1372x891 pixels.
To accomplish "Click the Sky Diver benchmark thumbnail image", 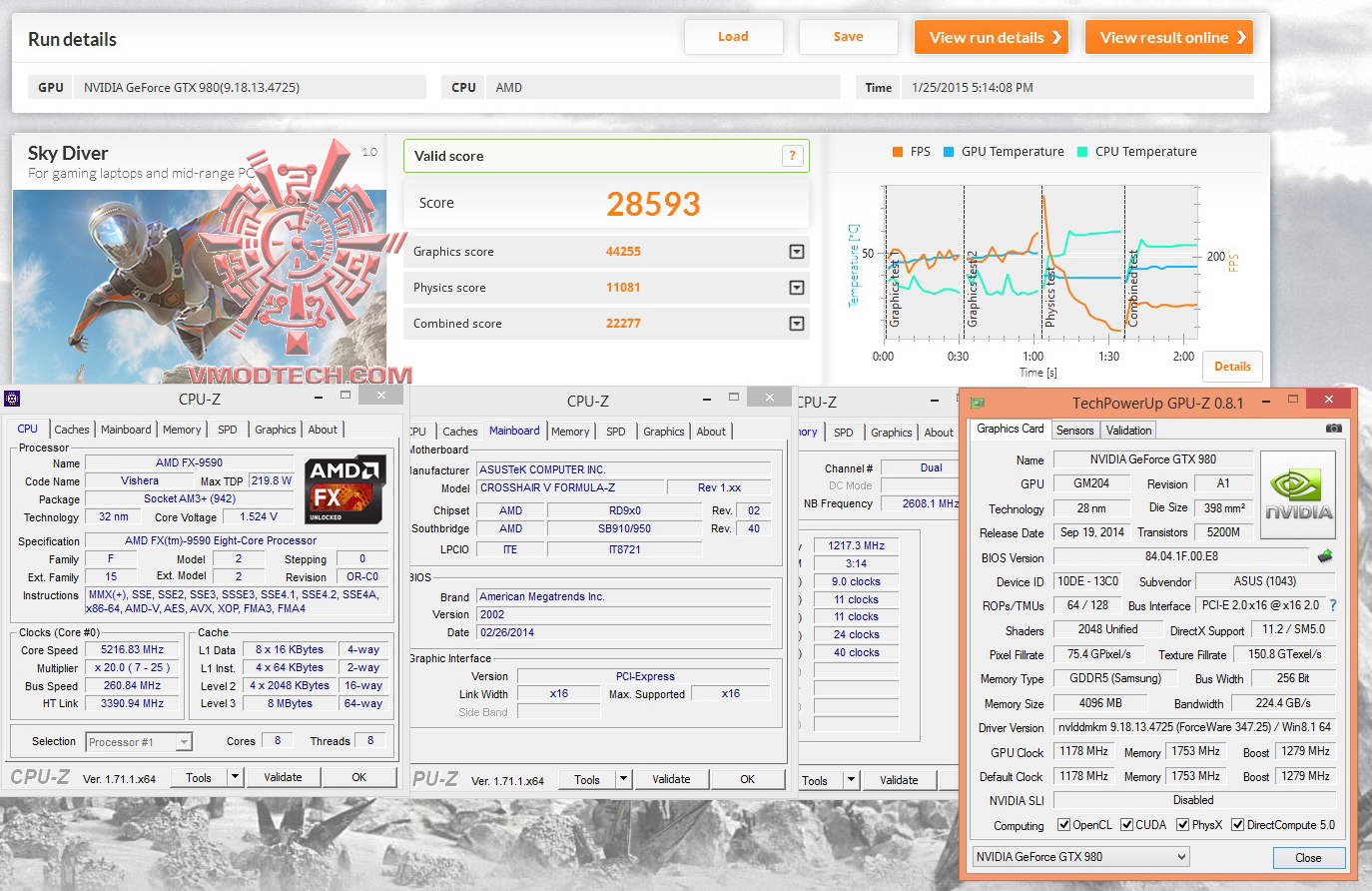I will 200,287.
